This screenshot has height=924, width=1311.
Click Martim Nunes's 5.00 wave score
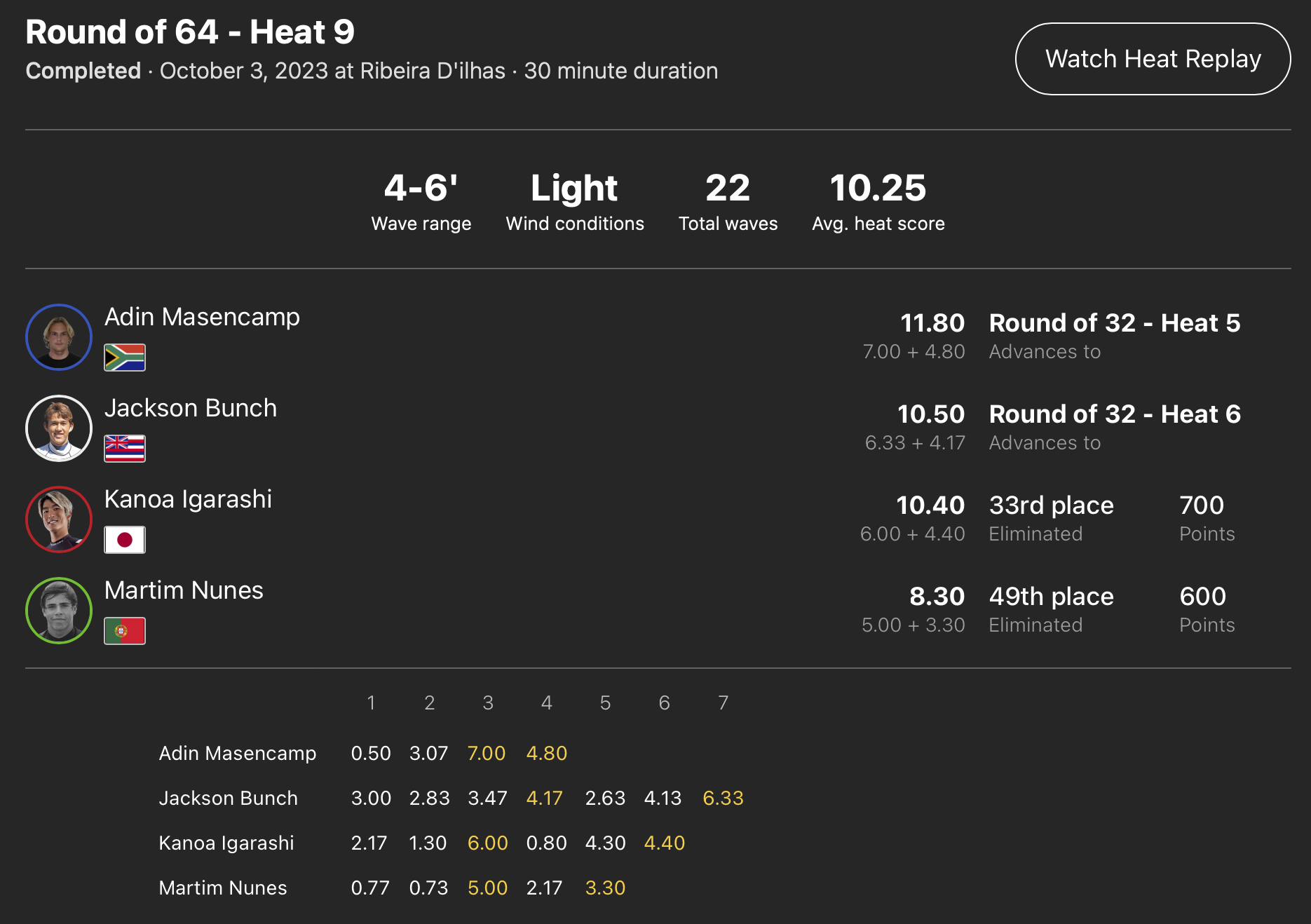coord(487,888)
